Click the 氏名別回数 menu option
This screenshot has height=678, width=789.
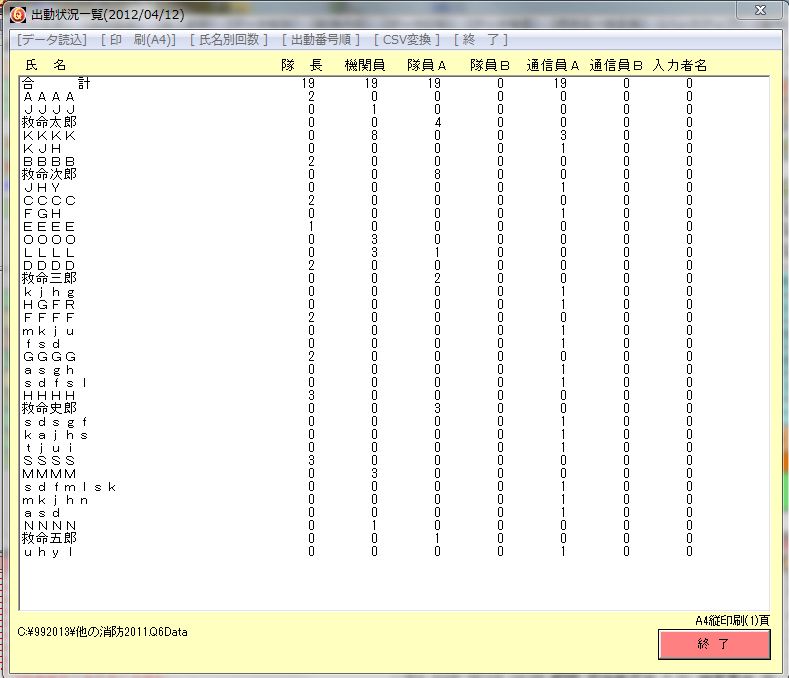229,40
